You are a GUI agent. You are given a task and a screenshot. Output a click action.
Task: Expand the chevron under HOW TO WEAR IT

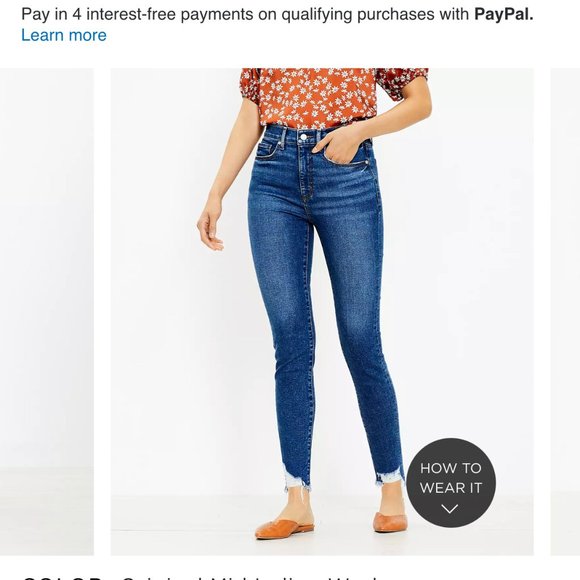click(x=450, y=509)
